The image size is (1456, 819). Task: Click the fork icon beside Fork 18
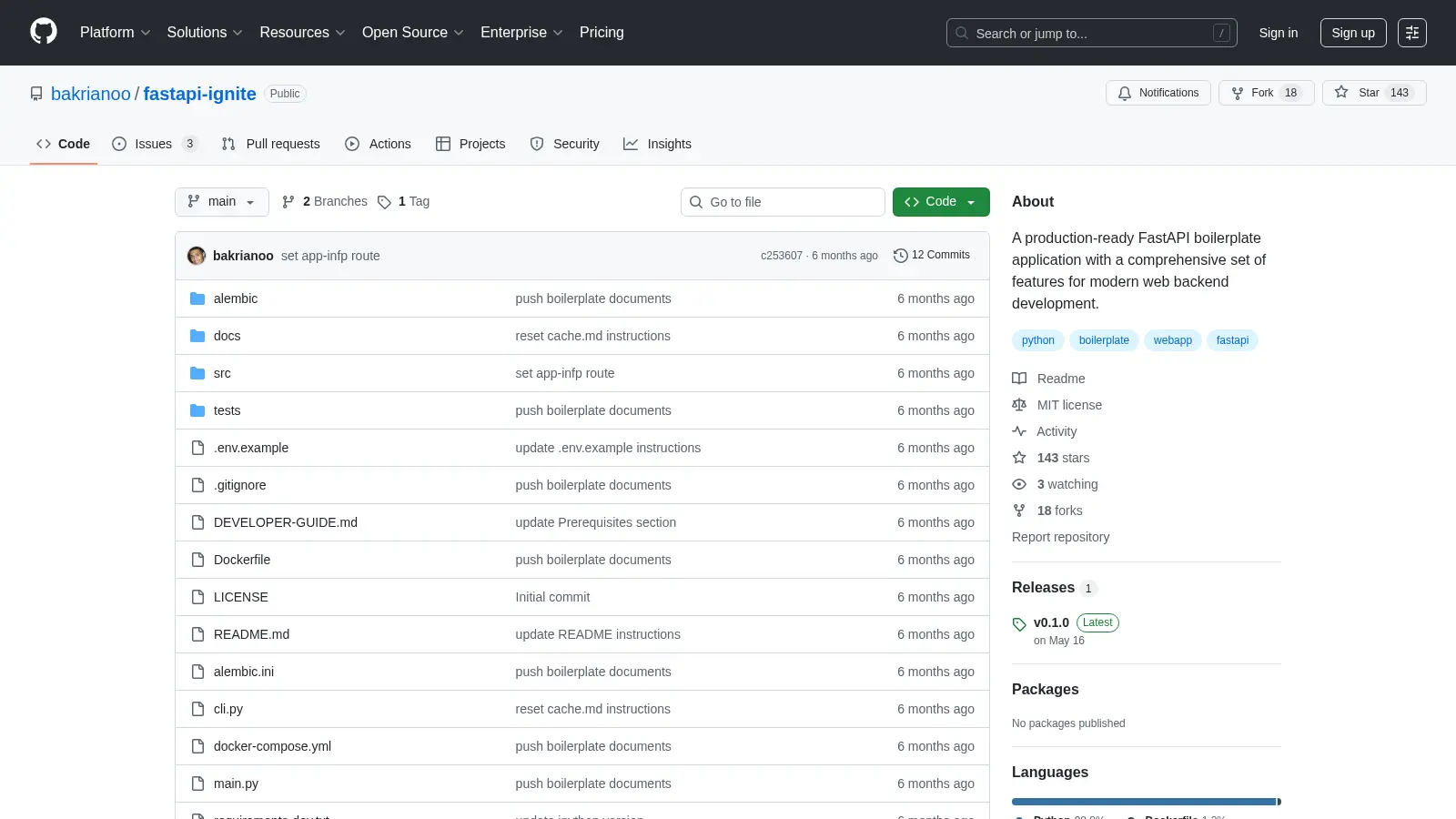[1238, 93]
